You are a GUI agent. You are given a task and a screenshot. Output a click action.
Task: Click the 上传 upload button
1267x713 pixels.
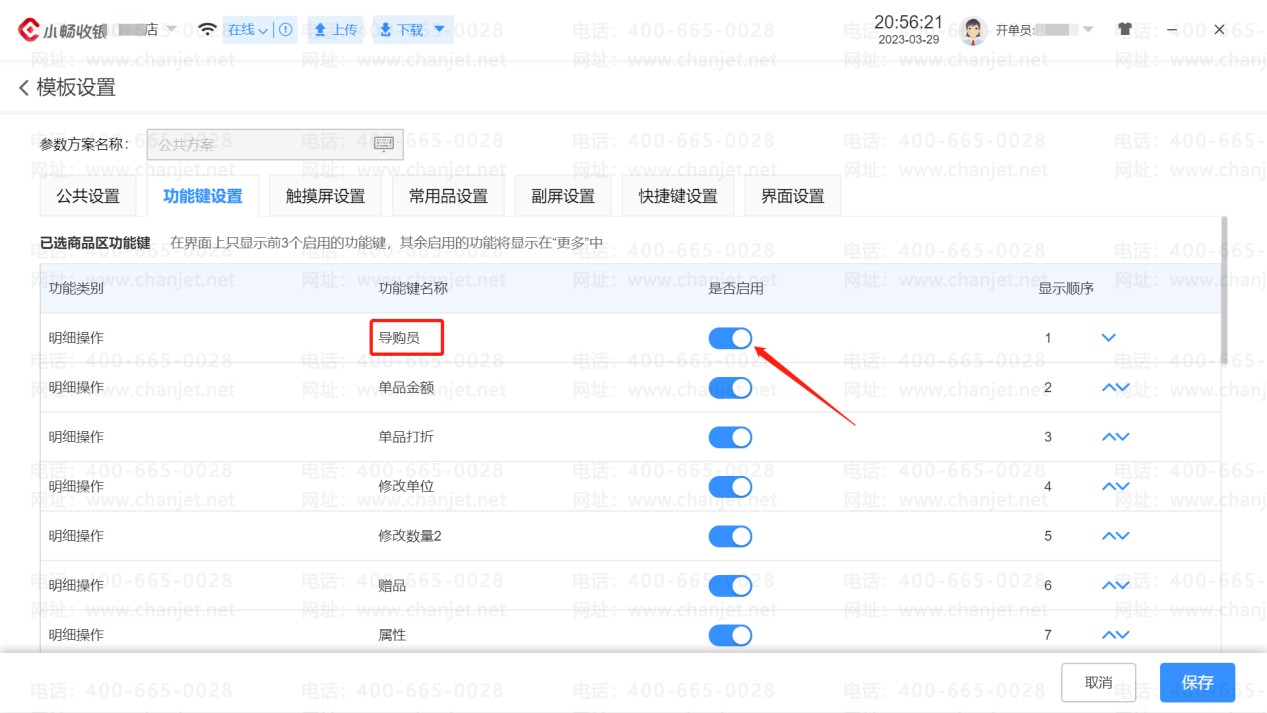pos(336,29)
